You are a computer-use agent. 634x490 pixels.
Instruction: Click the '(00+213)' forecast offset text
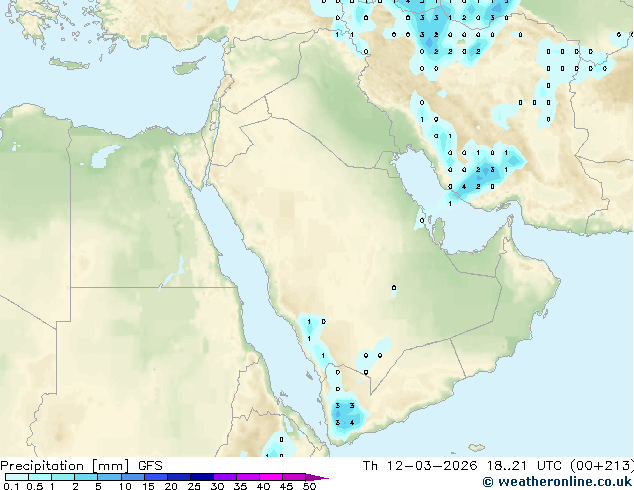coord(602,466)
